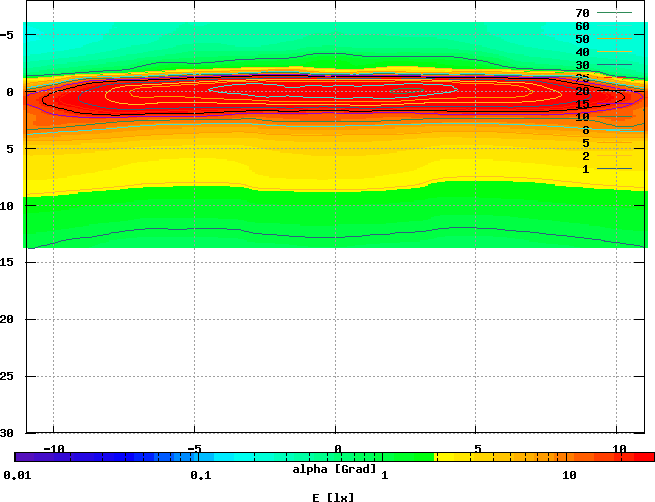Image resolution: width=655 pixels, height=502 pixels.
Task: Click the legend entry labeled 70
Action: (582, 13)
